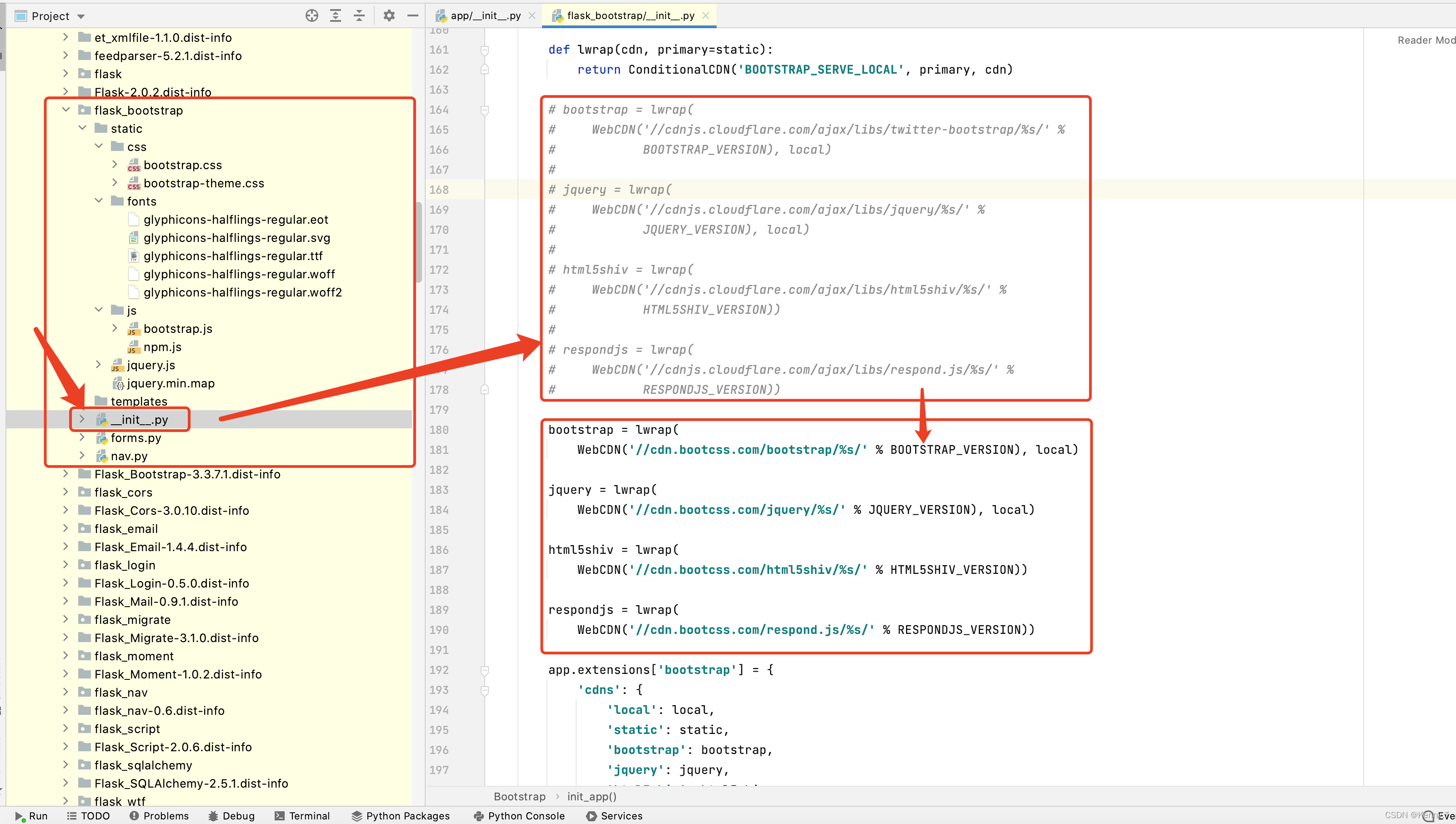Toggle fold marker on line 192

pyautogui.click(x=484, y=670)
